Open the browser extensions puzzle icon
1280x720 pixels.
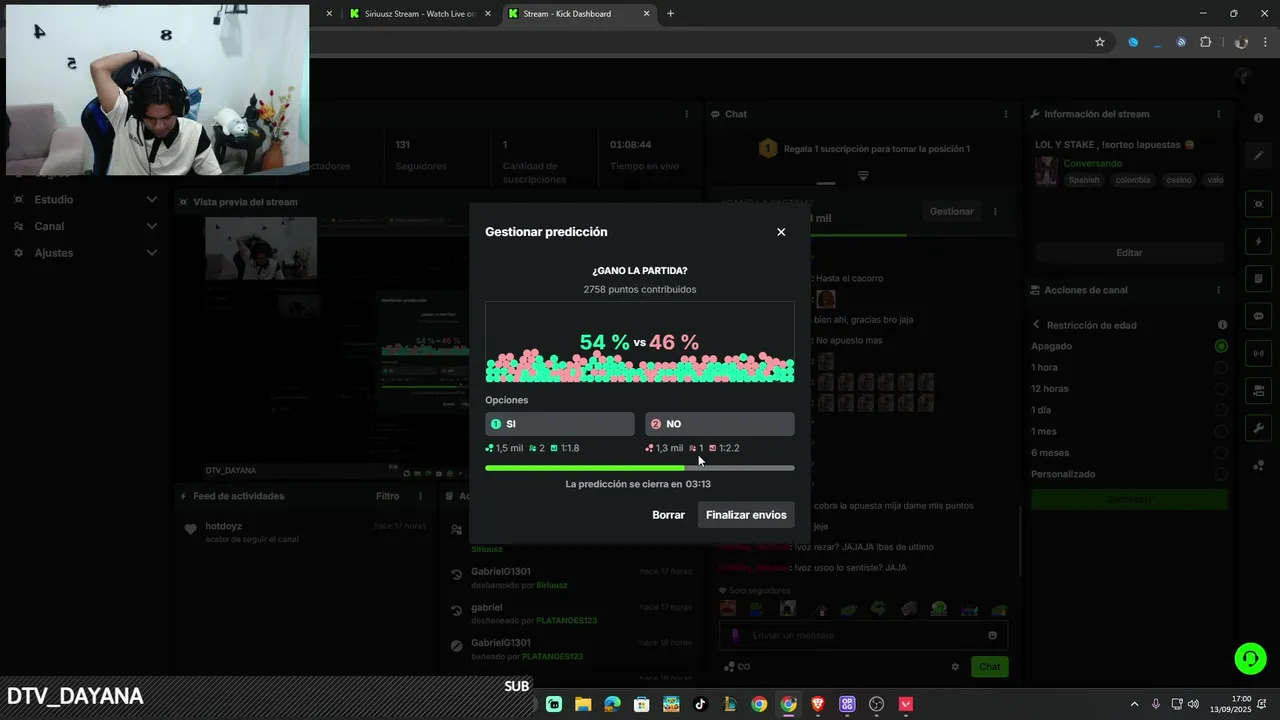(1205, 42)
